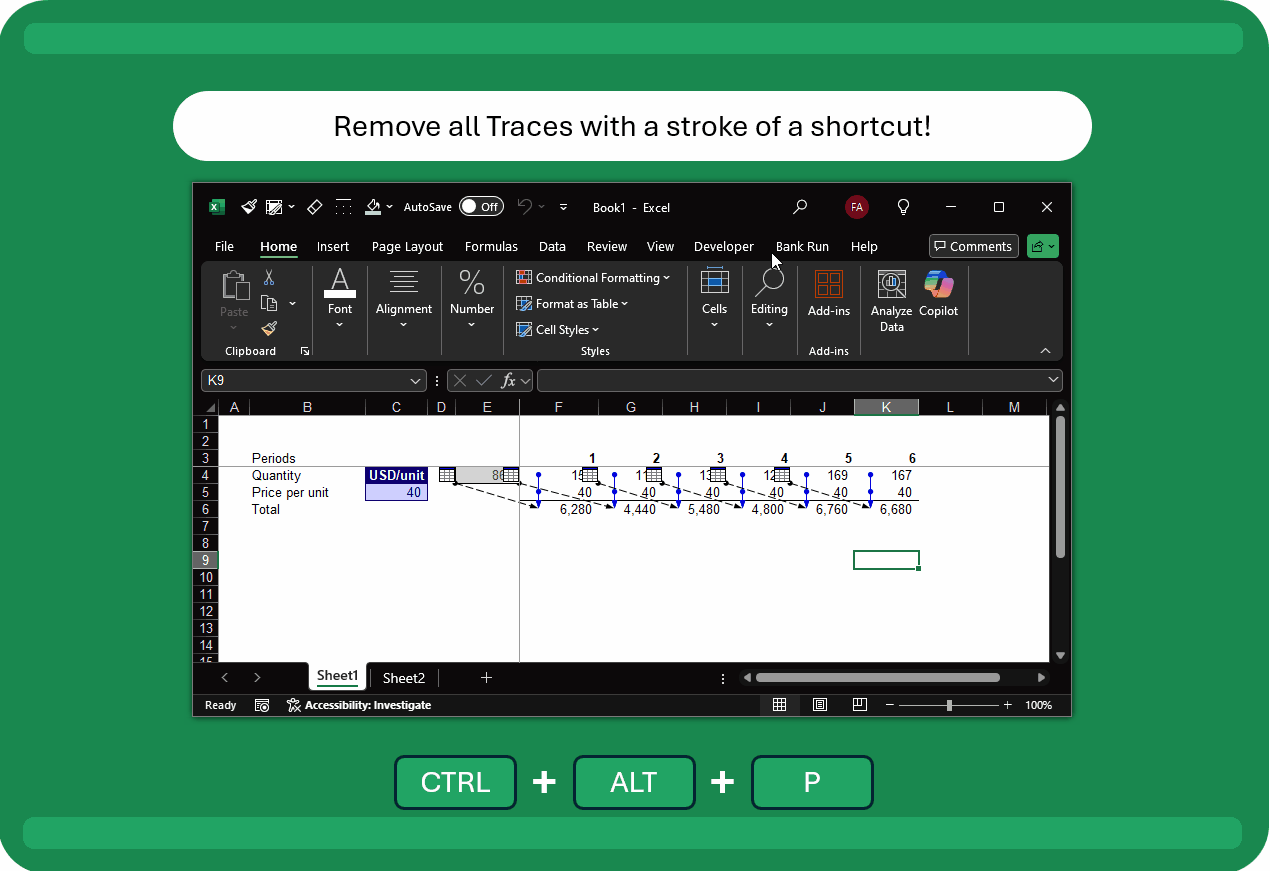The width and height of the screenshot is (1270, 871).
Task: Click the zoom slider handle
Action: (x=949, y=705)
